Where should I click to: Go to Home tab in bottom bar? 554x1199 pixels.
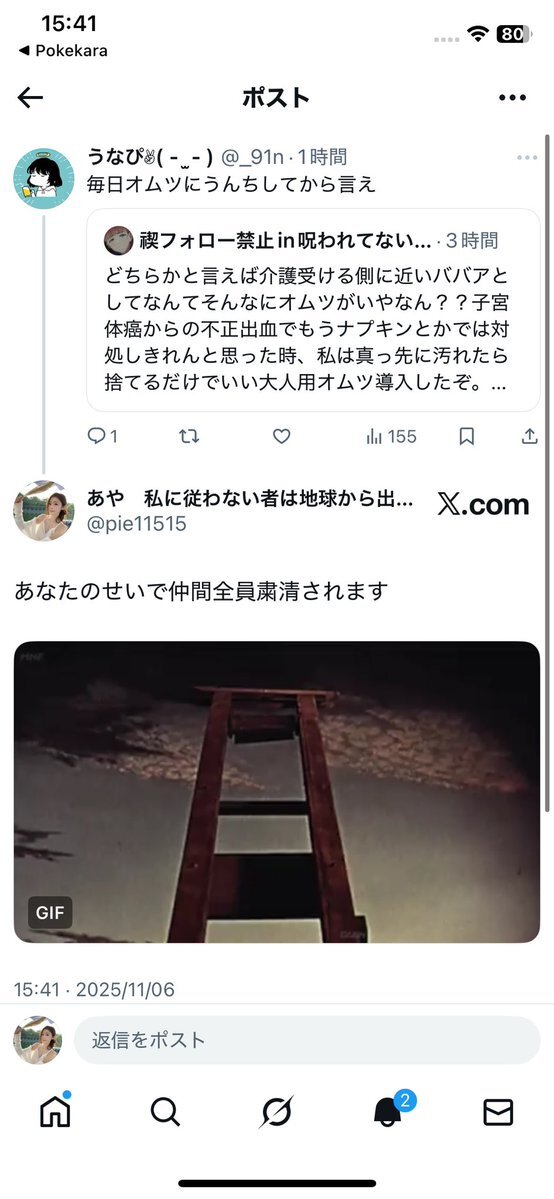[x=55, y=1112]
